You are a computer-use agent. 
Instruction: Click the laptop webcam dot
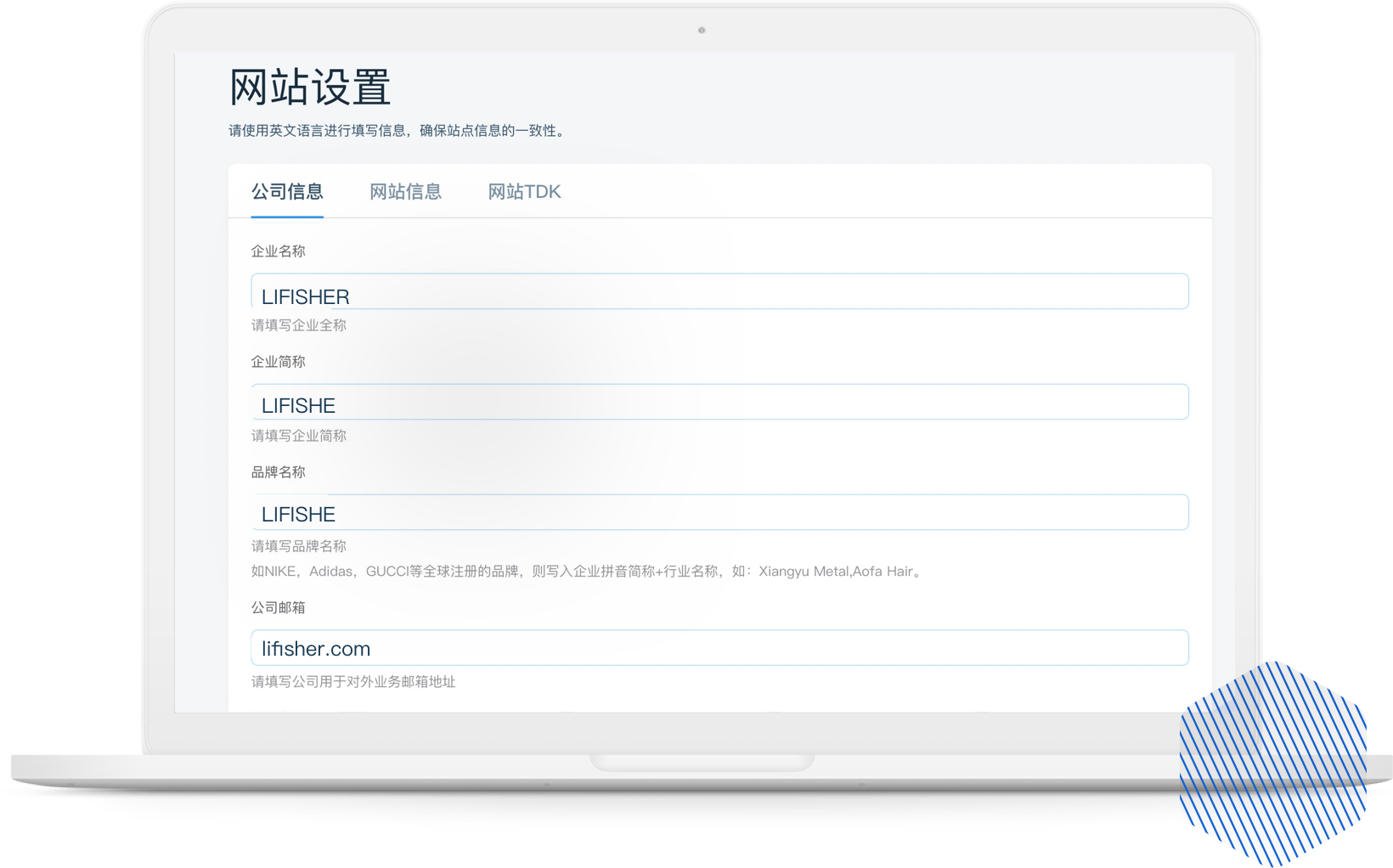point(702,31)
